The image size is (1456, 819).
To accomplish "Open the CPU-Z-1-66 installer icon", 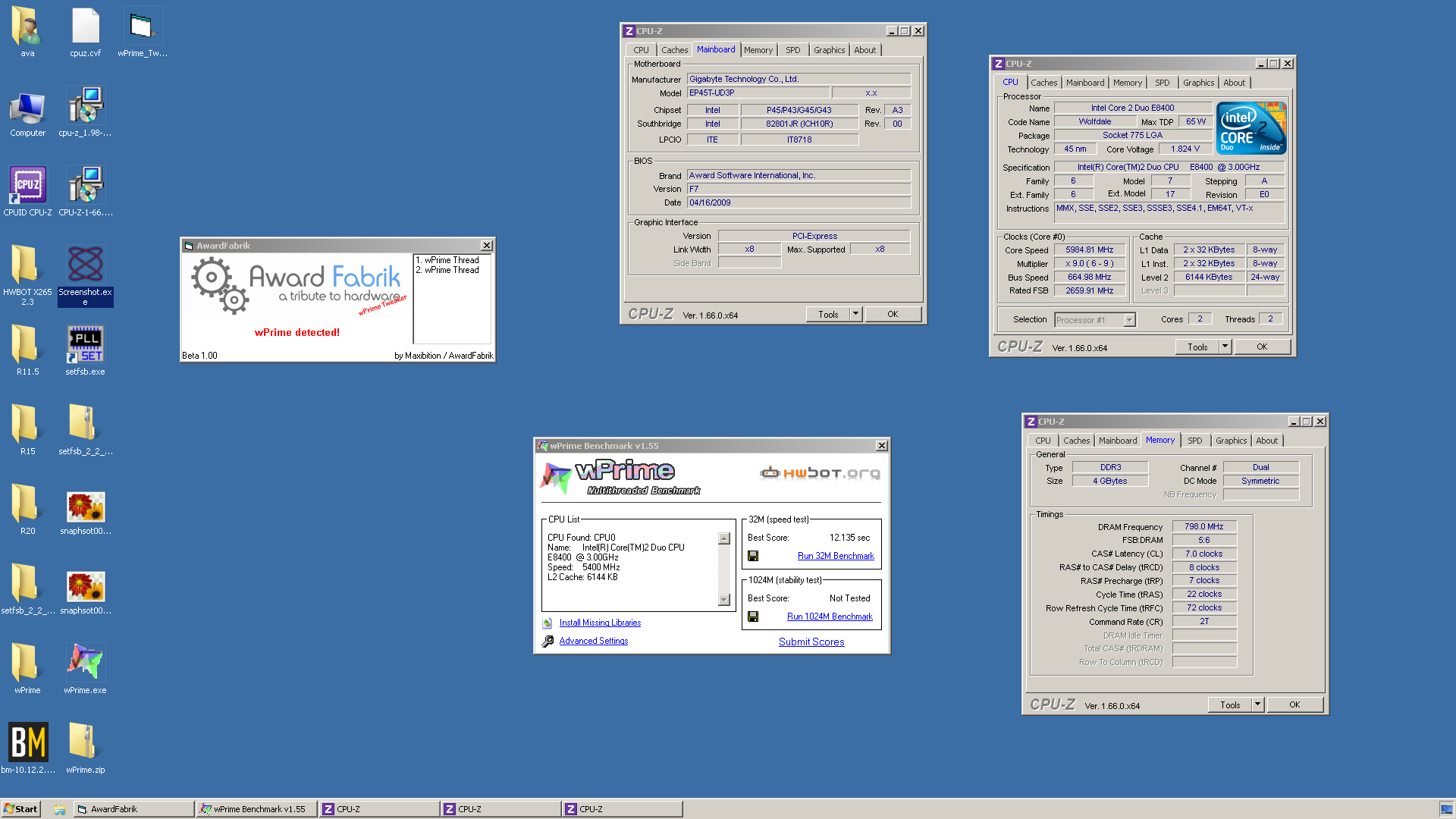I will click(x=85, y=191).
